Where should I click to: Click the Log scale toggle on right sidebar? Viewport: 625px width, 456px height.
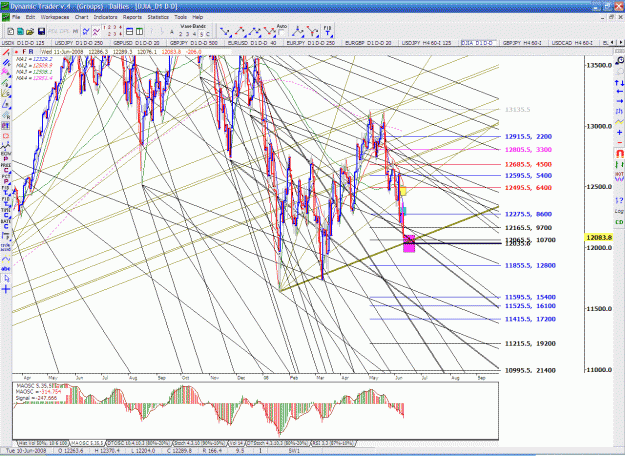coord(619,211)
